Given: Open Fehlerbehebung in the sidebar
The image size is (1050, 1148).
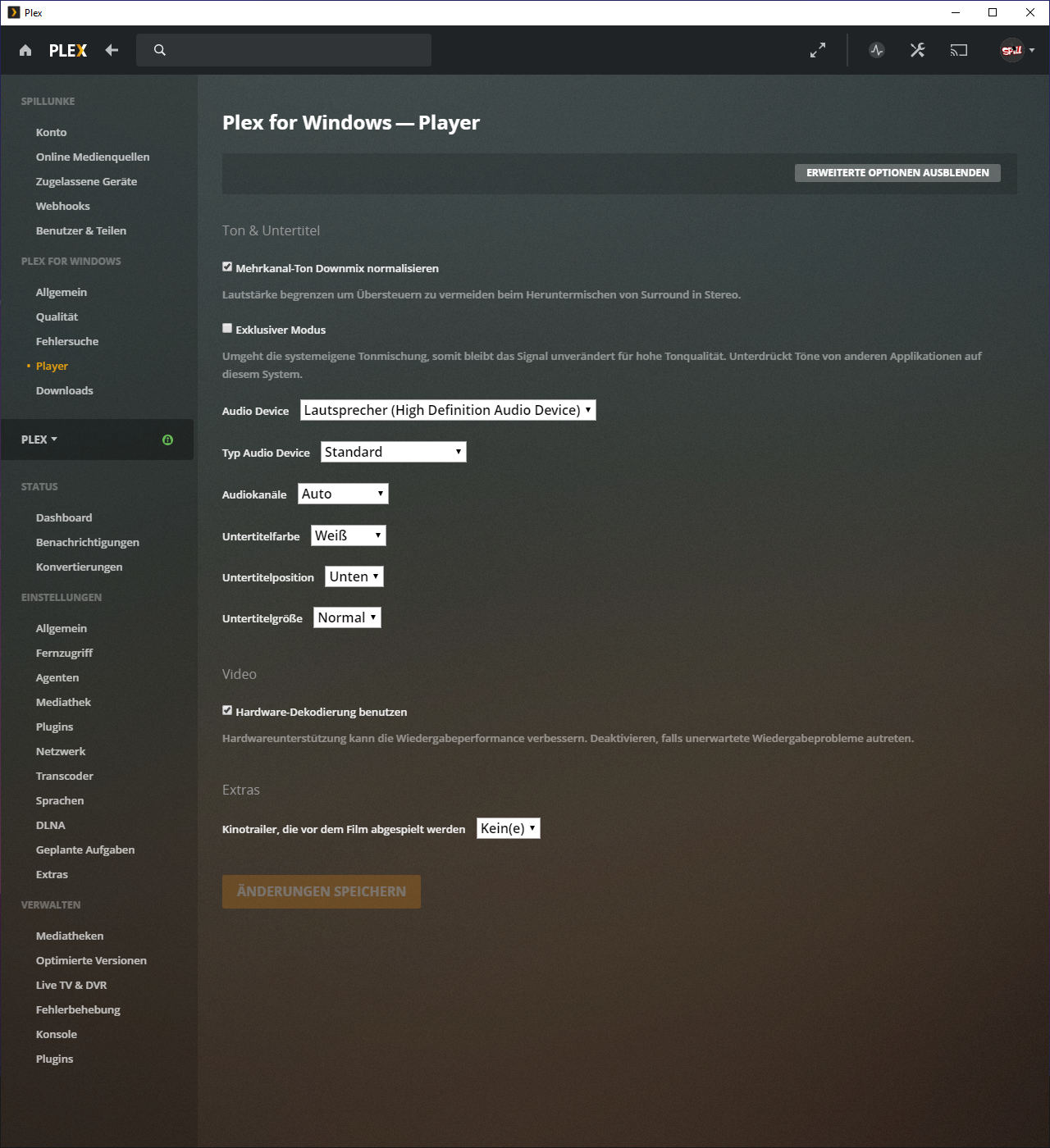Looking at the screenshot, I should click(78, 1009).
